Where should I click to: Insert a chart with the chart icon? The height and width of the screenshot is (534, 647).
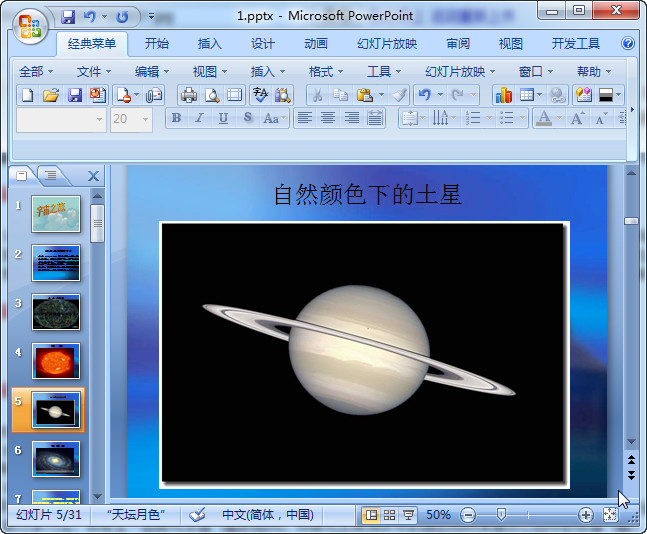coord(504,96)
